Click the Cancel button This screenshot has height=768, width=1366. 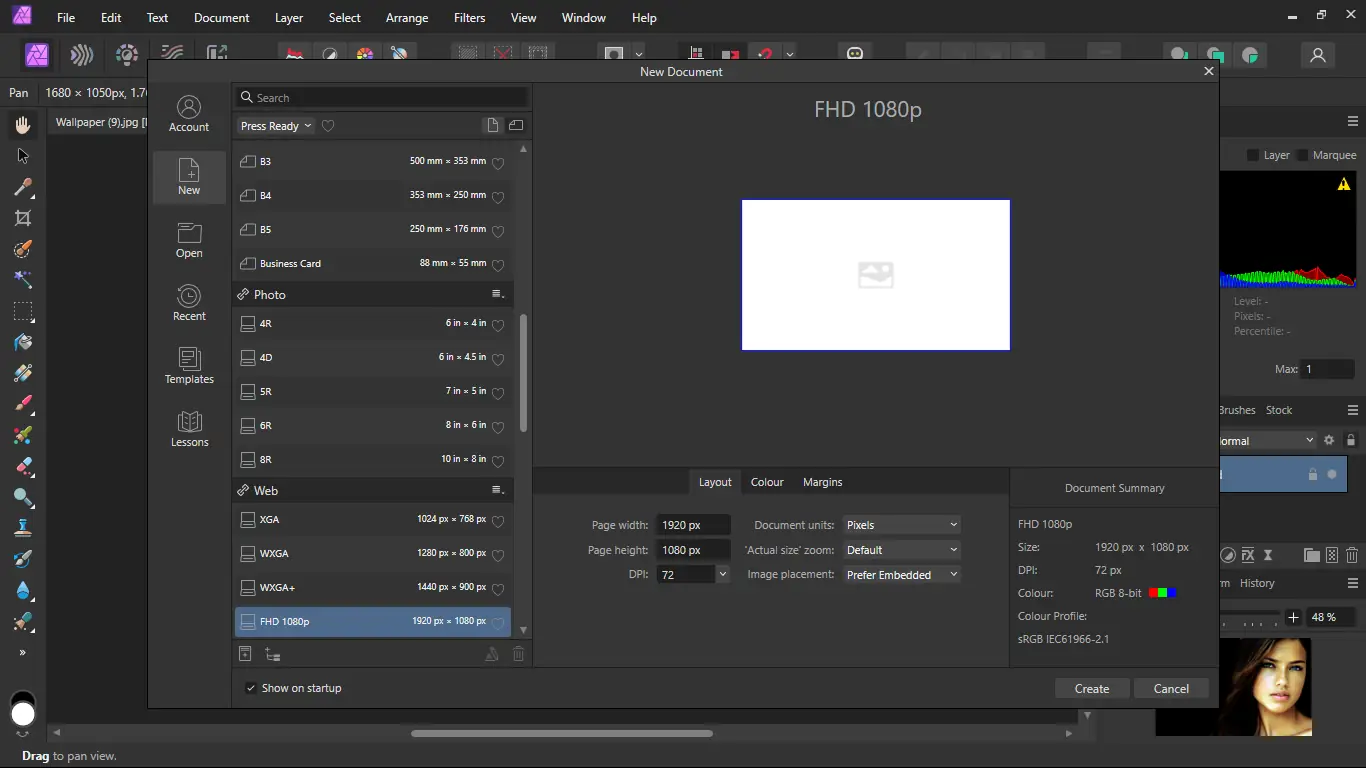pos(1171,688)
